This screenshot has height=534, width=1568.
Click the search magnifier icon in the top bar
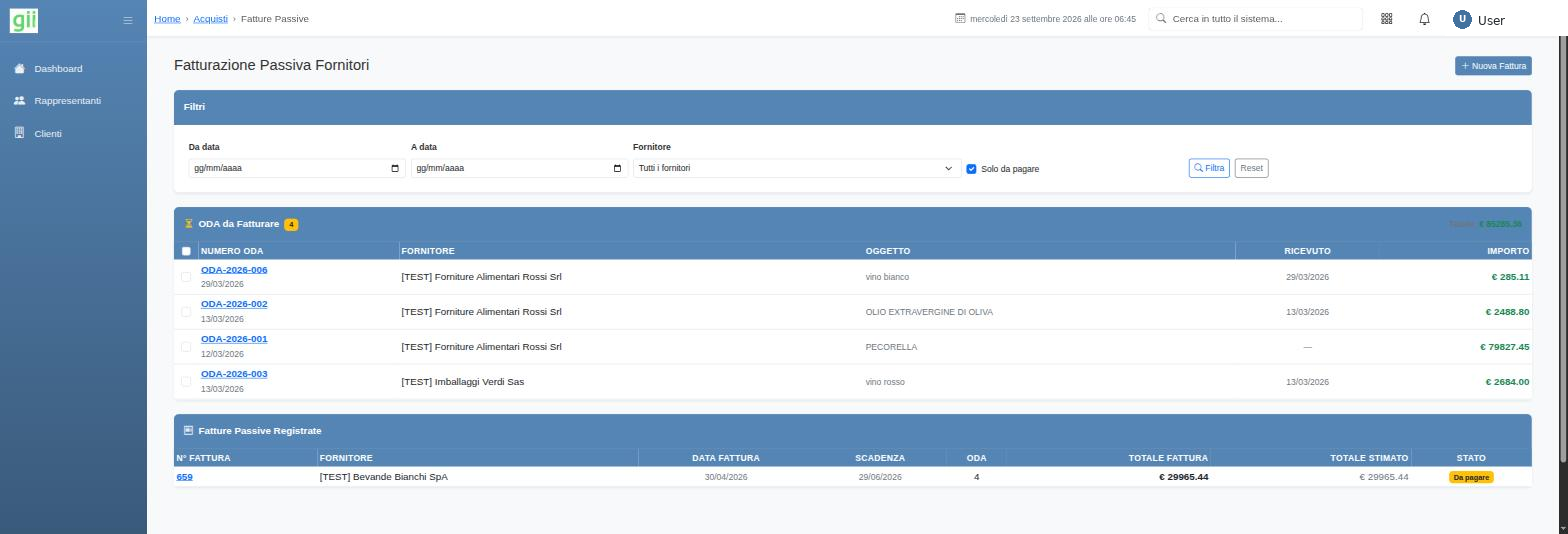click(1161, 18)
